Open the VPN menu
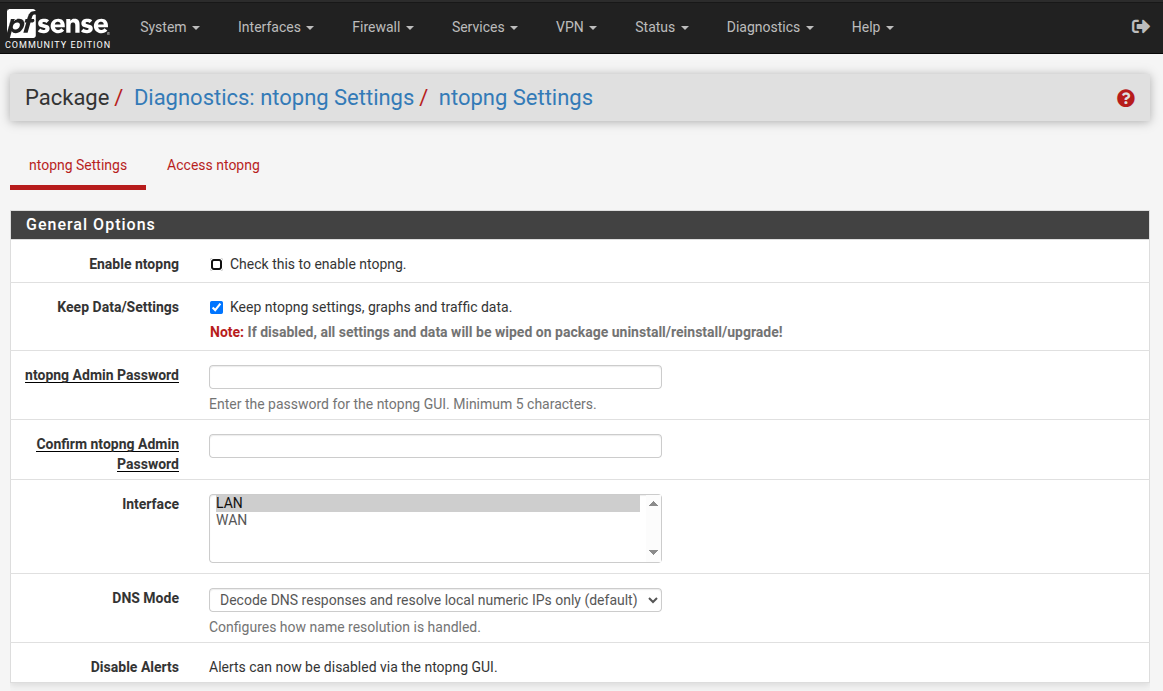The width and height of the screenshot is (1163, 691). (x=576, y=27)
